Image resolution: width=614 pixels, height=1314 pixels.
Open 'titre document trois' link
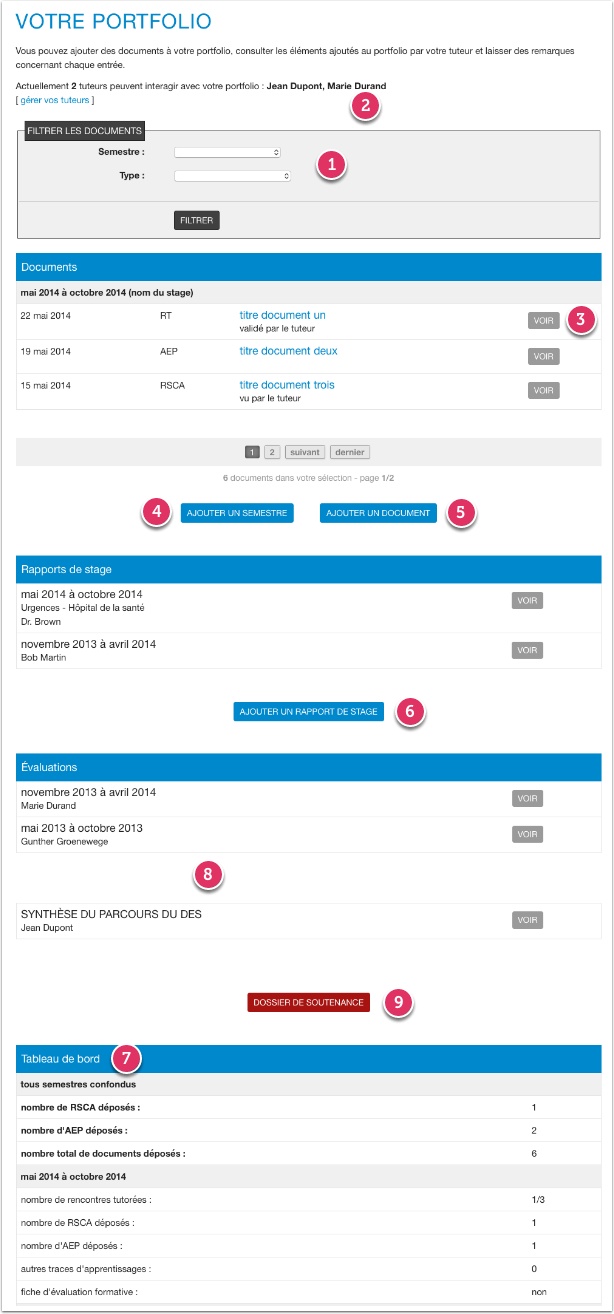287,385
